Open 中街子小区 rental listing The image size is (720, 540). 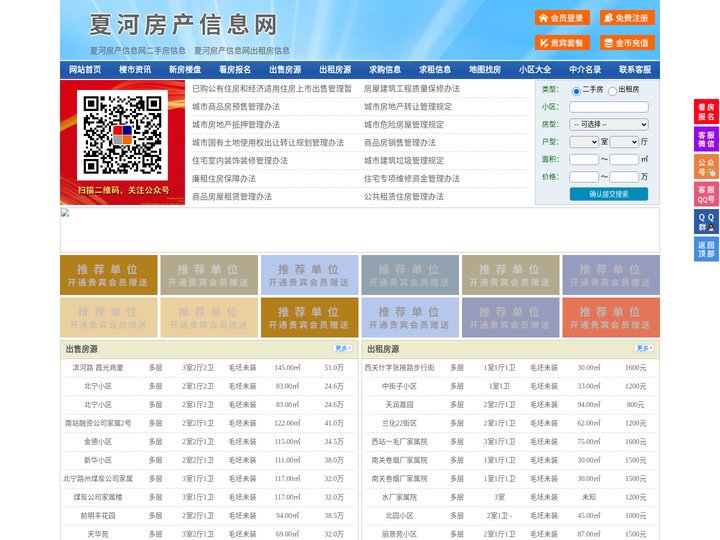pos(399,386)
